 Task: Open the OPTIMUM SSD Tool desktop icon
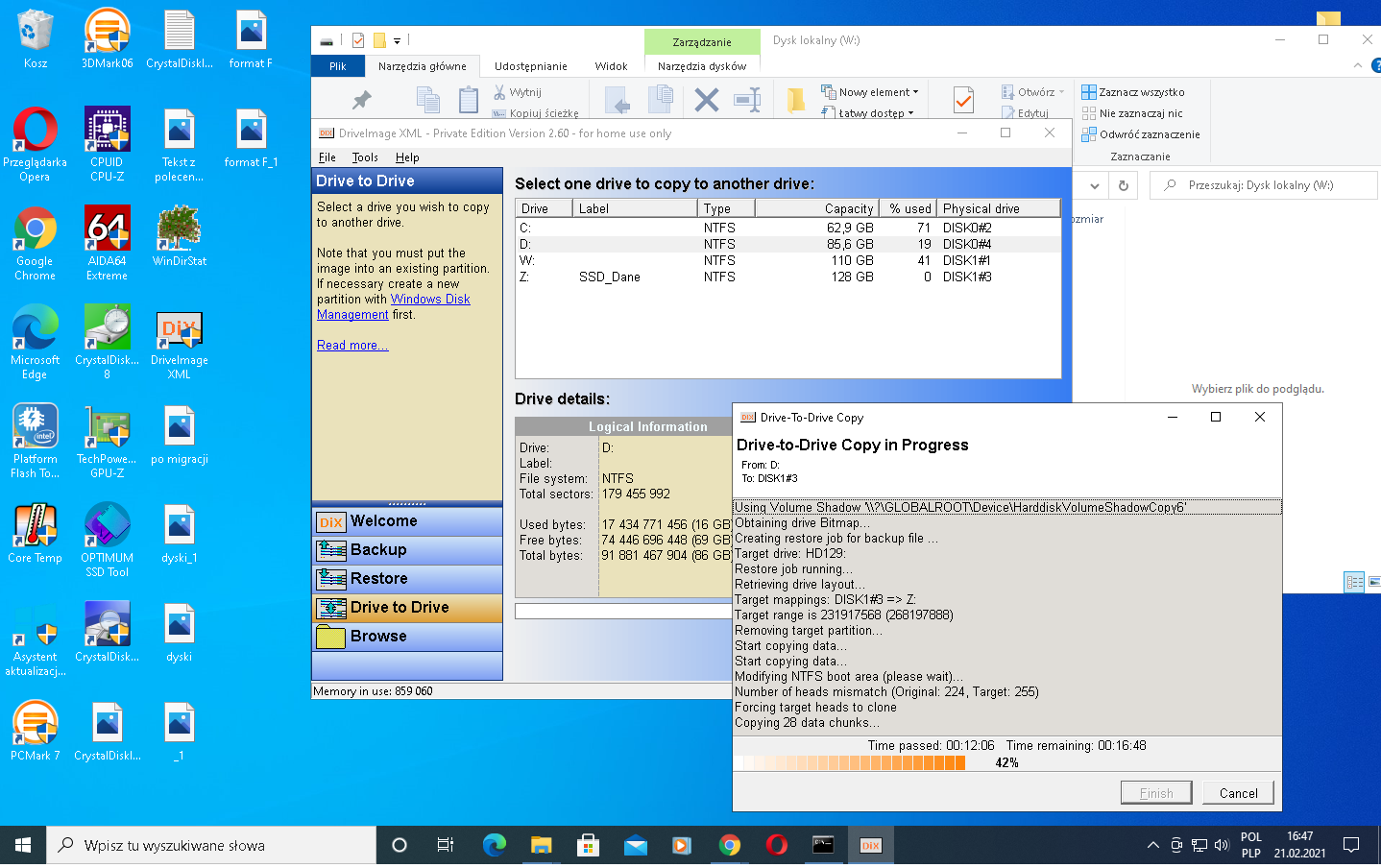(107, 540)
